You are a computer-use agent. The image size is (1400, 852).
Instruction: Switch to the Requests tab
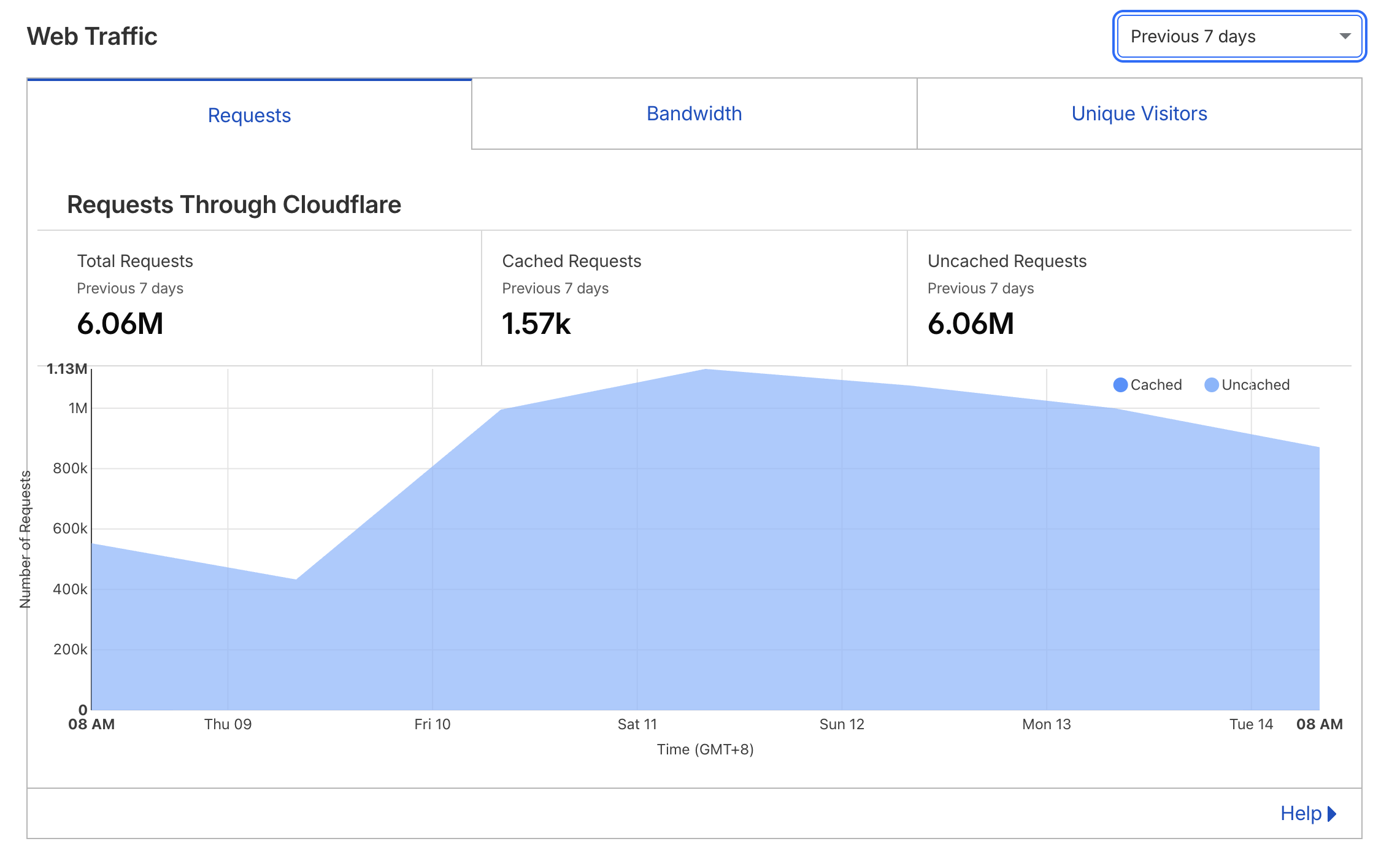(x=249, y=115)
